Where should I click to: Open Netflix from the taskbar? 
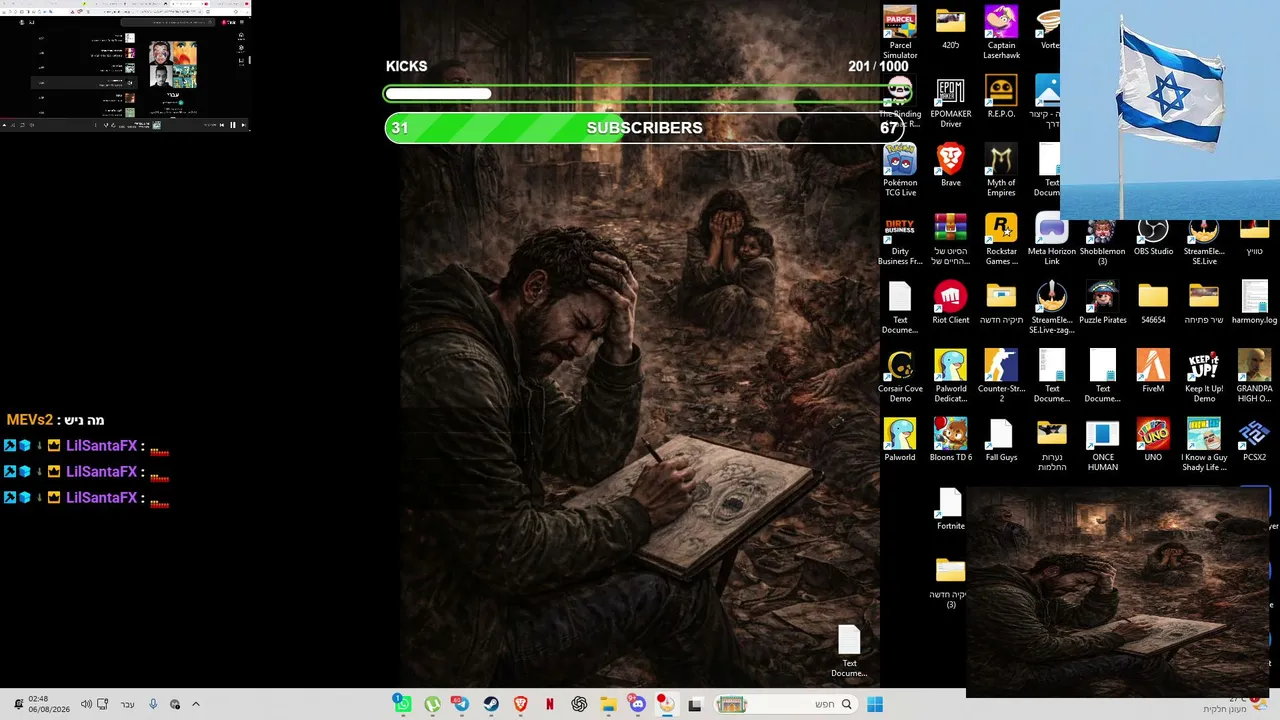tap(549, 704)
